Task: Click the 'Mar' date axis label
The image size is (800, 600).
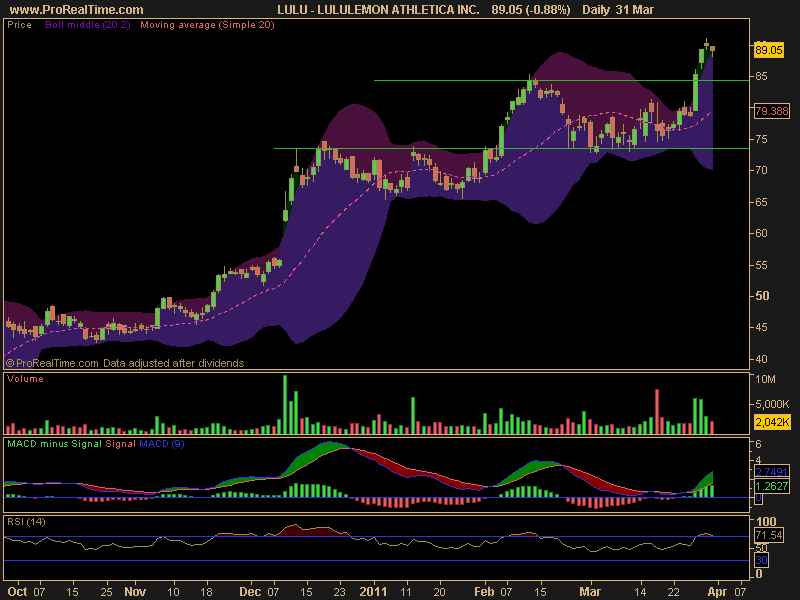Action: tap(590, 591)
